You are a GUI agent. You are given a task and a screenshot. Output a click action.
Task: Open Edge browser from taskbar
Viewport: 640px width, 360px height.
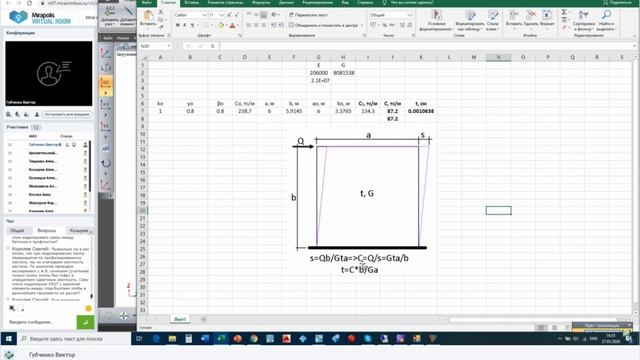coord(156,339)
